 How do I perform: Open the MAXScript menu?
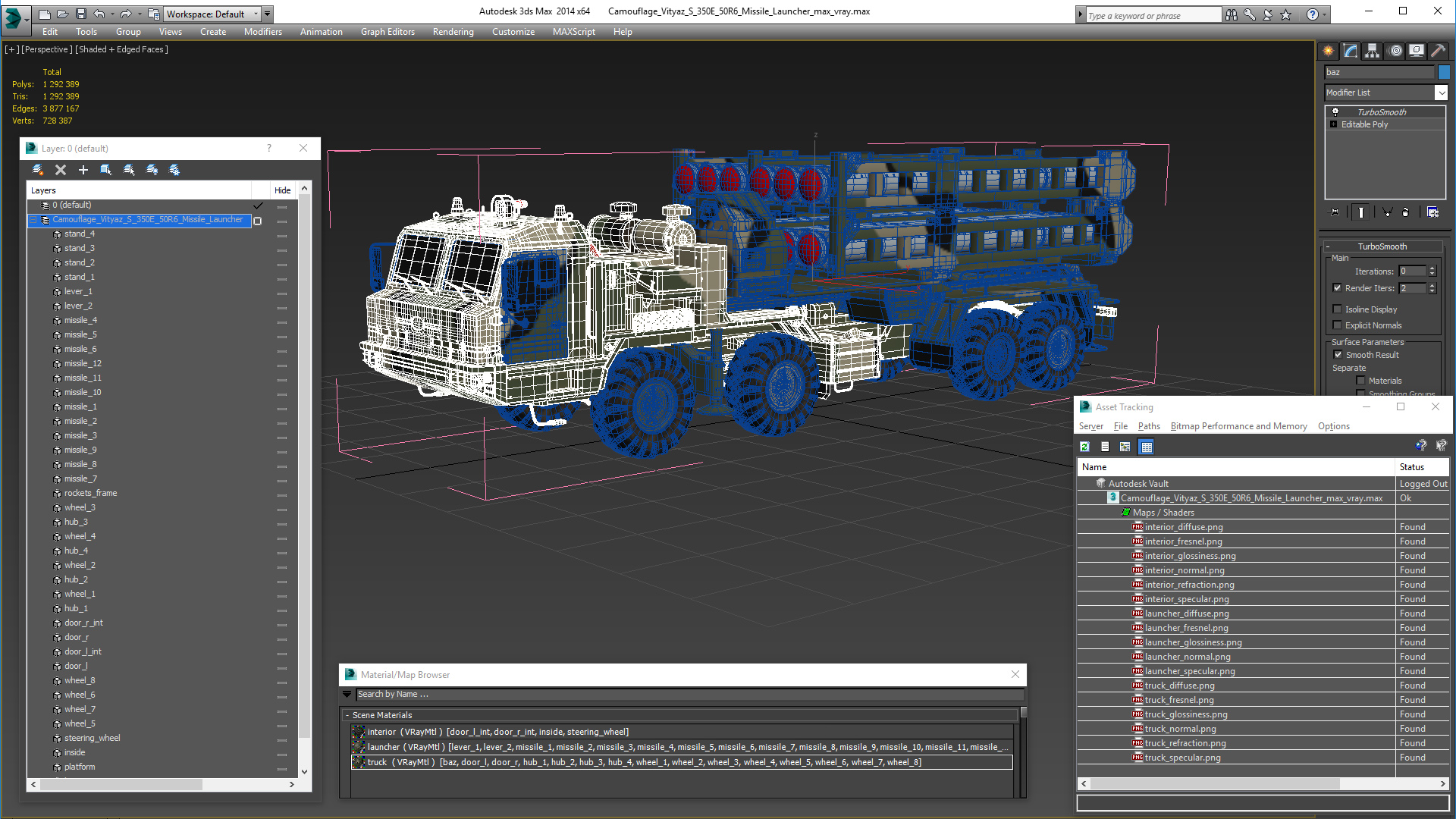point(574,32)
